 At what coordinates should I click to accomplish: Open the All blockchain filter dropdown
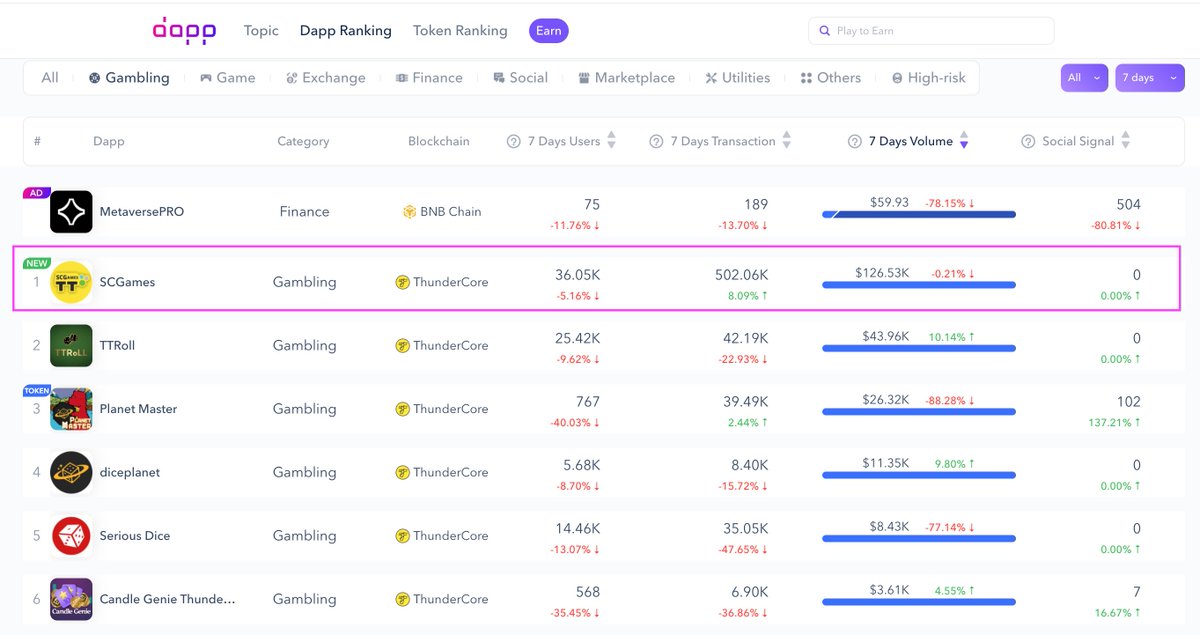pyautogui.click(x=1085, y=78)
